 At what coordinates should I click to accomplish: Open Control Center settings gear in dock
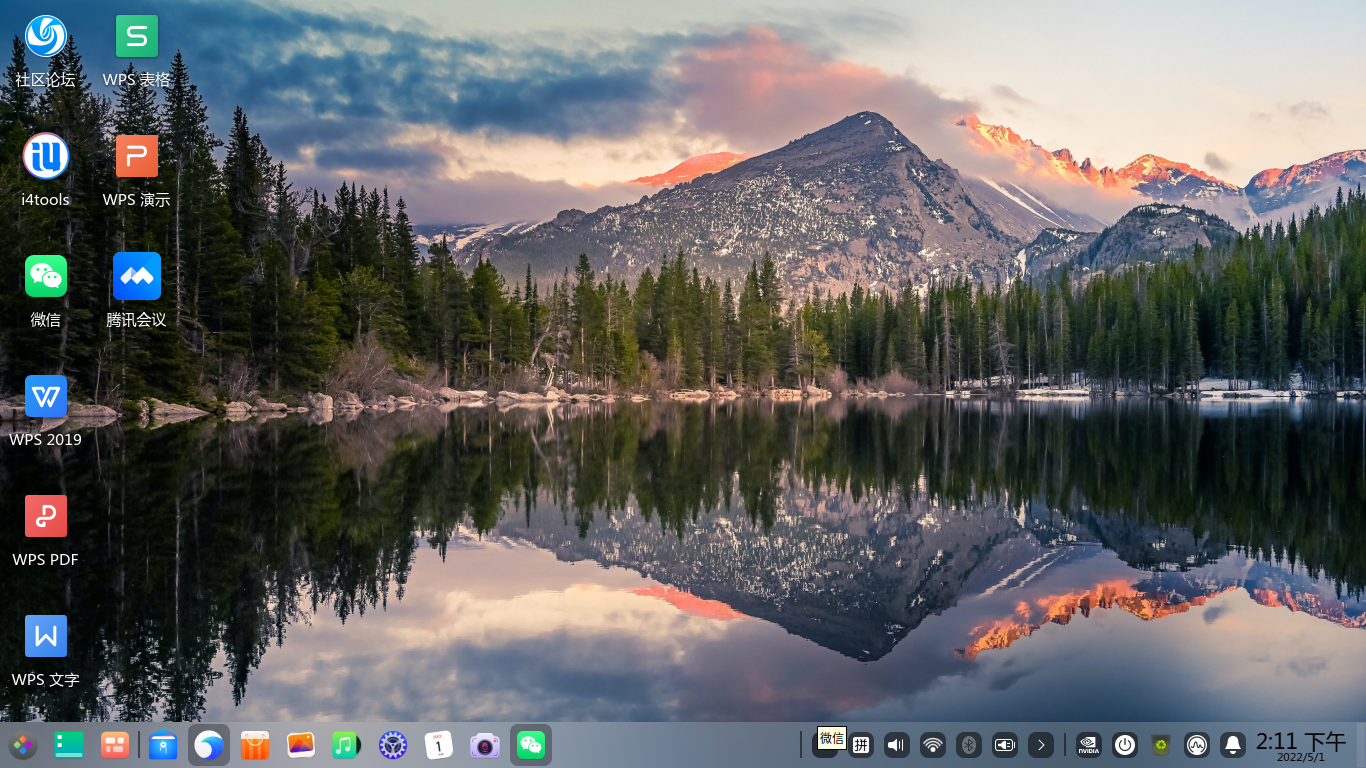(x=392, y=746)
